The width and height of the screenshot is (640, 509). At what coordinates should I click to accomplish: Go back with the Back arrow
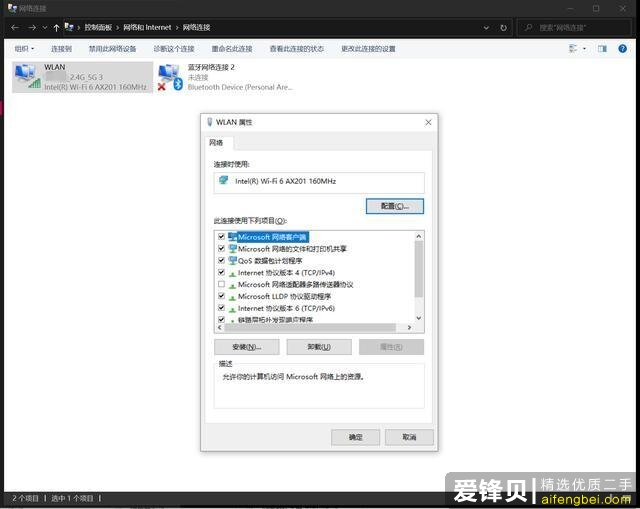click(x=15, y=27)
